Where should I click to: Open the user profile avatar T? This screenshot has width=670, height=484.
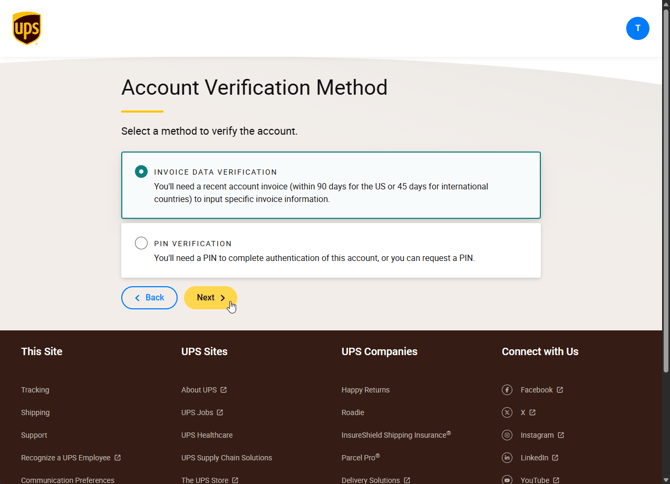638,29
